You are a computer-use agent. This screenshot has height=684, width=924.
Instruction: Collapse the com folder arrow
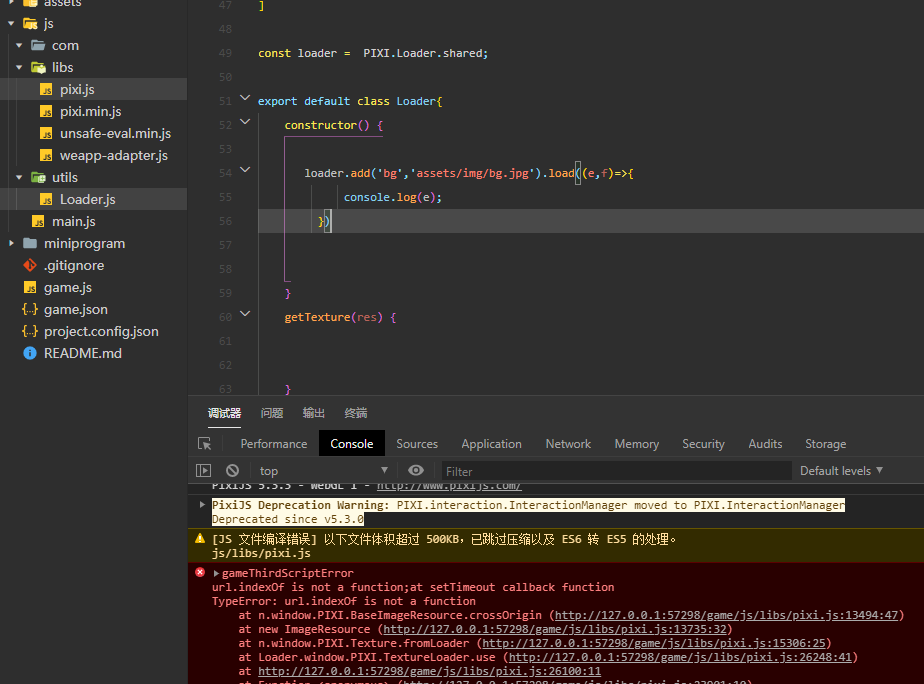[19, 45]
